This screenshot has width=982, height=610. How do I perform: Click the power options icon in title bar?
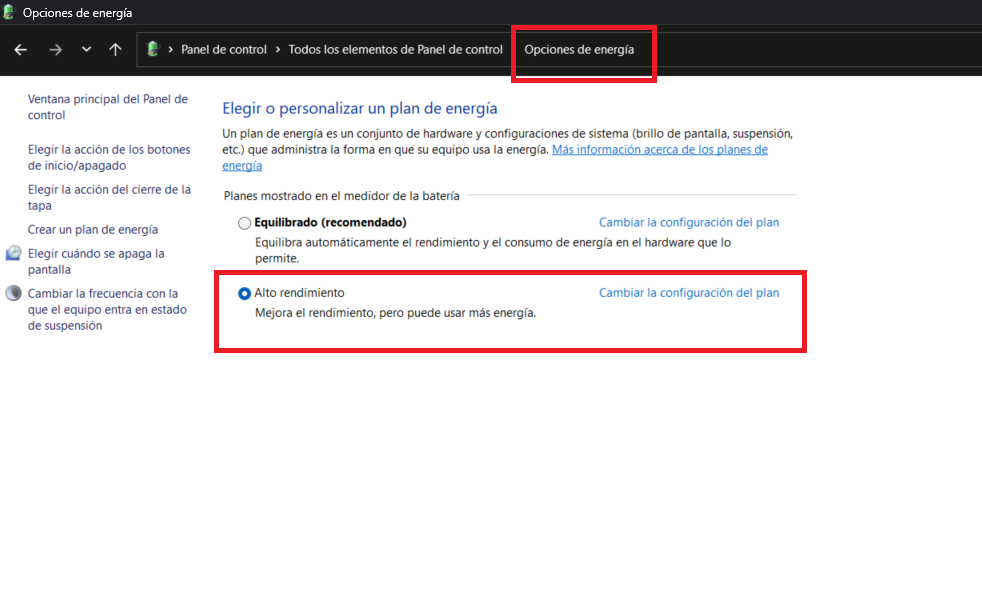click(x=9, y=12)
